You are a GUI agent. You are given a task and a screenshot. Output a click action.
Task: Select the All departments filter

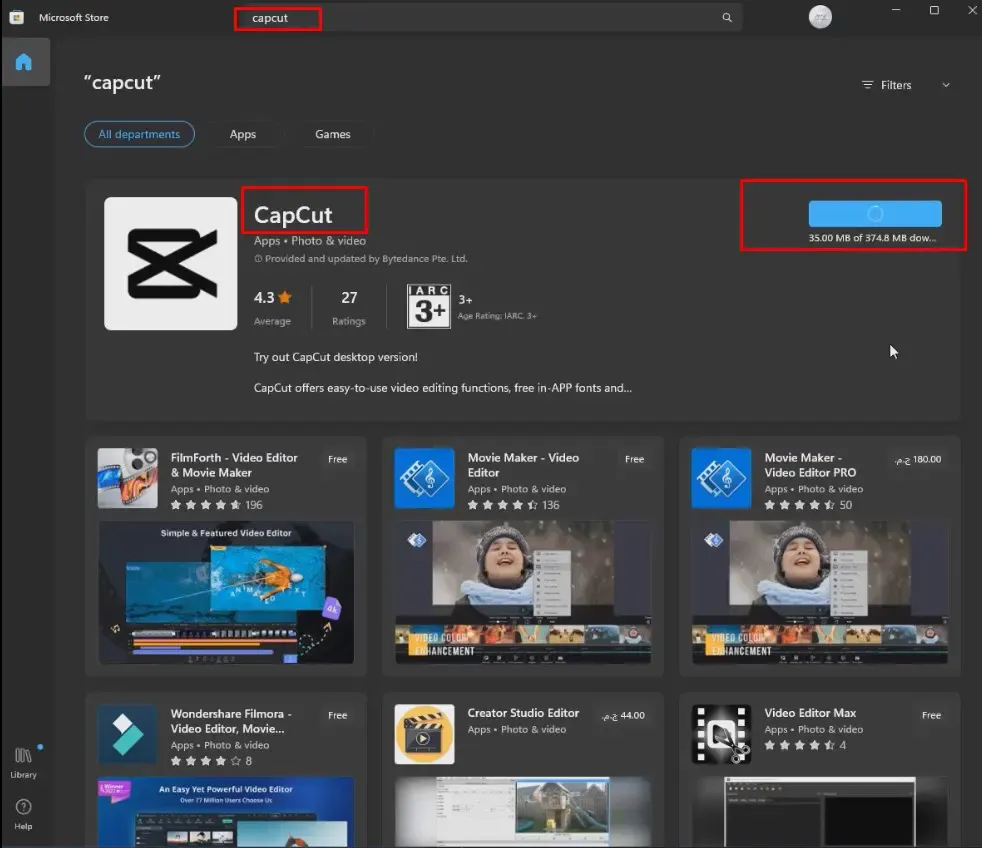click(139, 134)
